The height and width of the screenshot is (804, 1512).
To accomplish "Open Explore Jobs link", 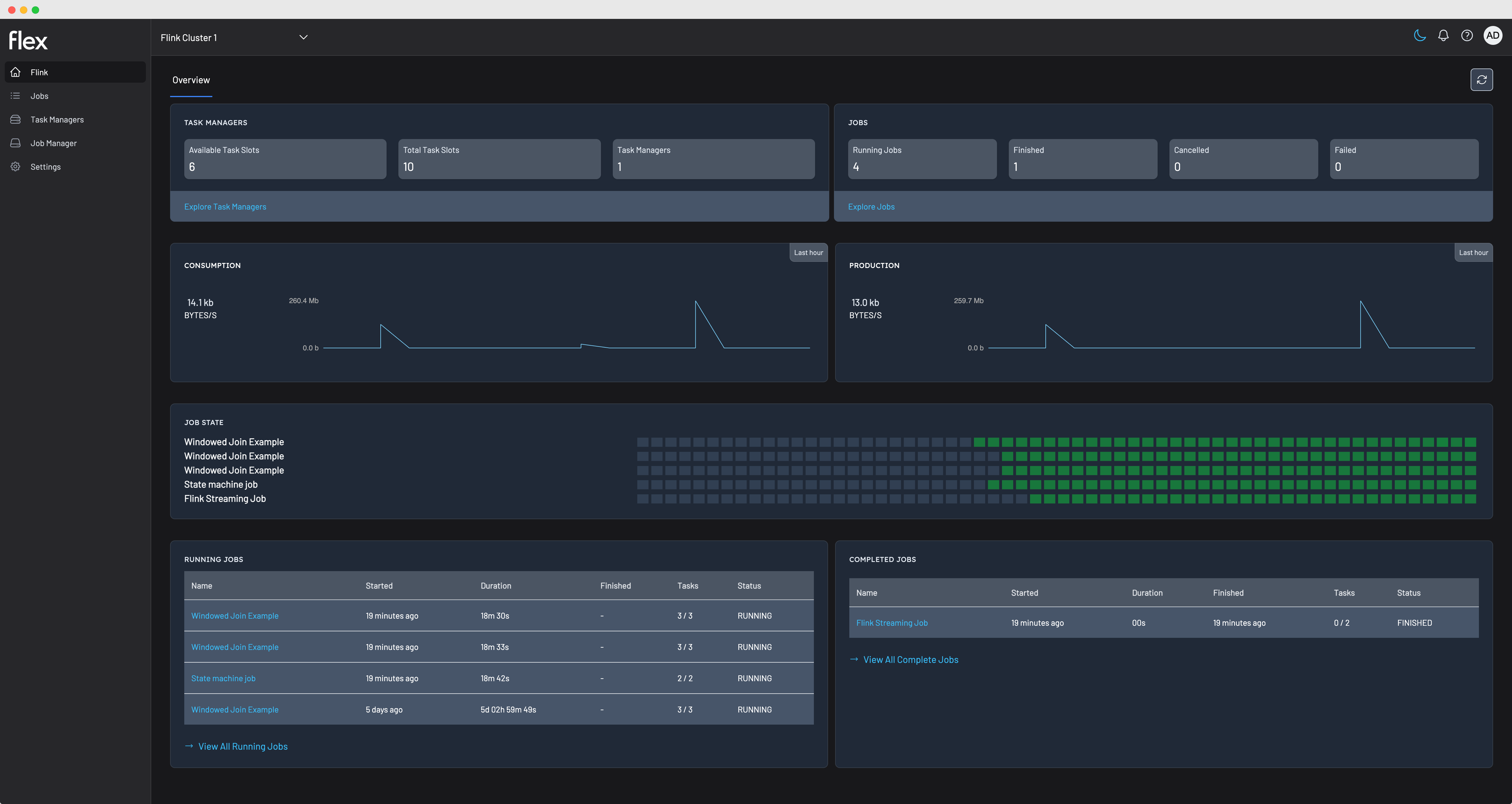I will [x=871, y=206].
